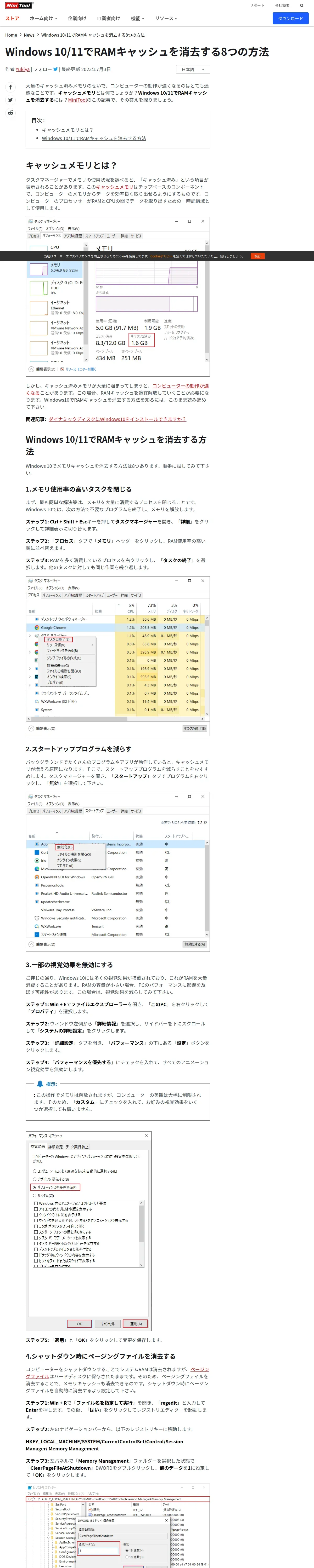
Task: Share the article via Twitter sidebar icon
Action: coord(10,100)
